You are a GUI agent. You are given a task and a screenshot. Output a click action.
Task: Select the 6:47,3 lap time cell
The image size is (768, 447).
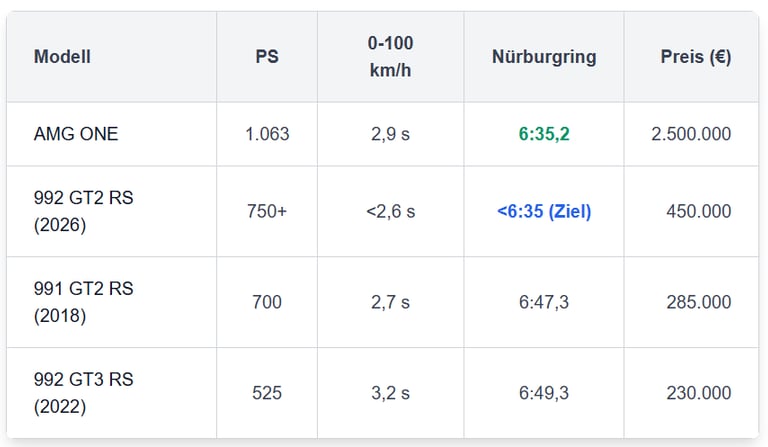pos(544,302)
